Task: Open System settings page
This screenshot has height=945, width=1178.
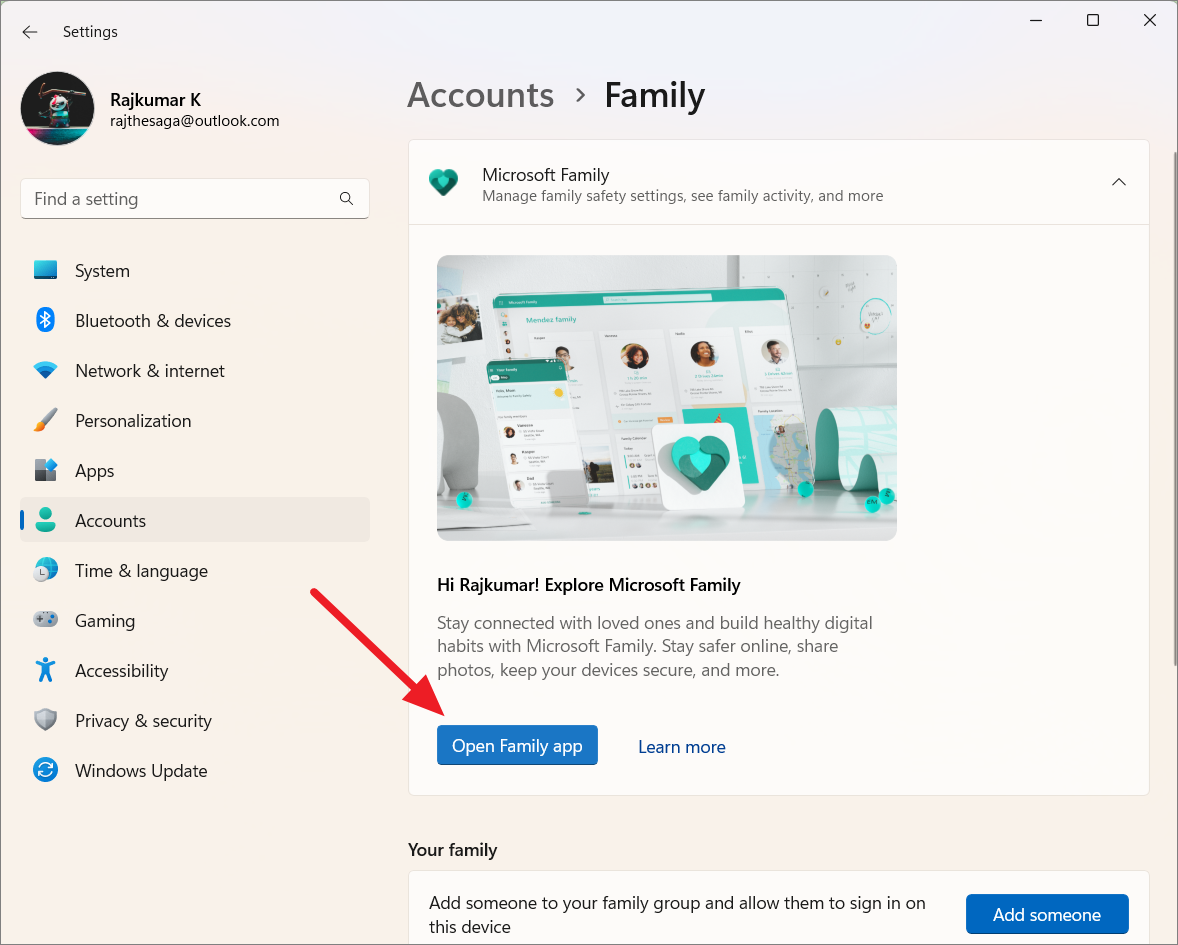Action: 195,270
